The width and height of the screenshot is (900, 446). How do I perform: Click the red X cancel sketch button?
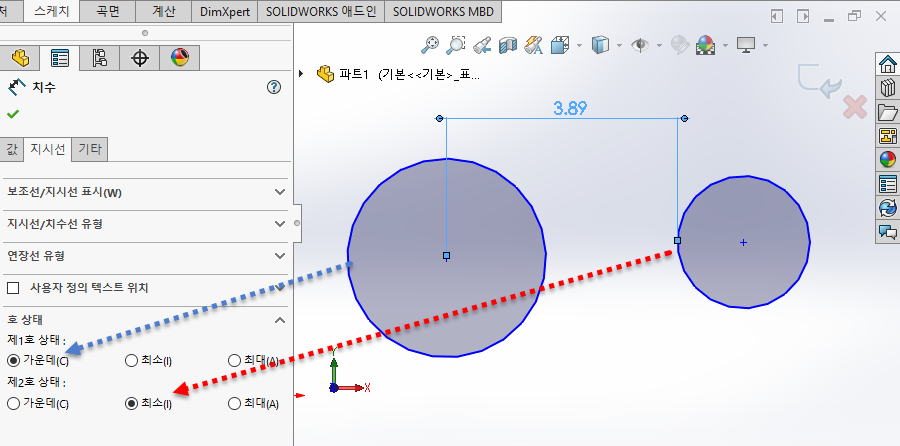coord(854,107)
